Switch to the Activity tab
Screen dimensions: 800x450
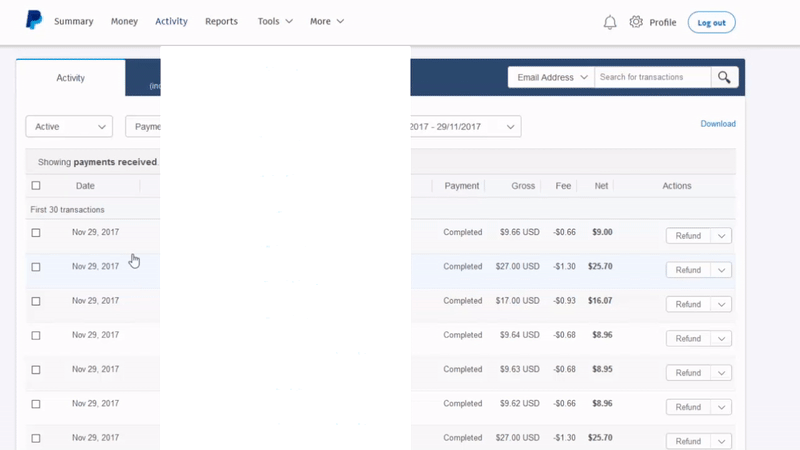[x=70, y=78]
